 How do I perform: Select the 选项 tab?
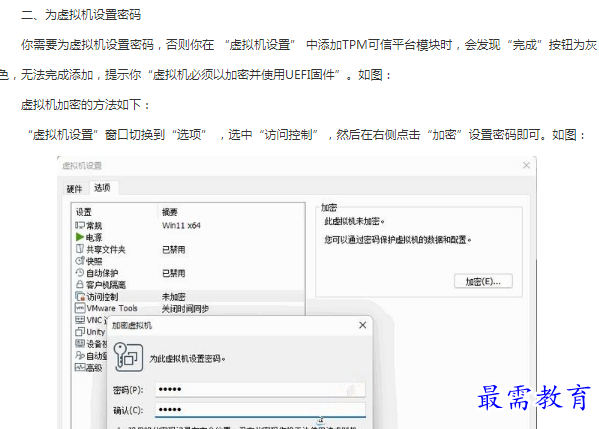click(x=102, y=188)
